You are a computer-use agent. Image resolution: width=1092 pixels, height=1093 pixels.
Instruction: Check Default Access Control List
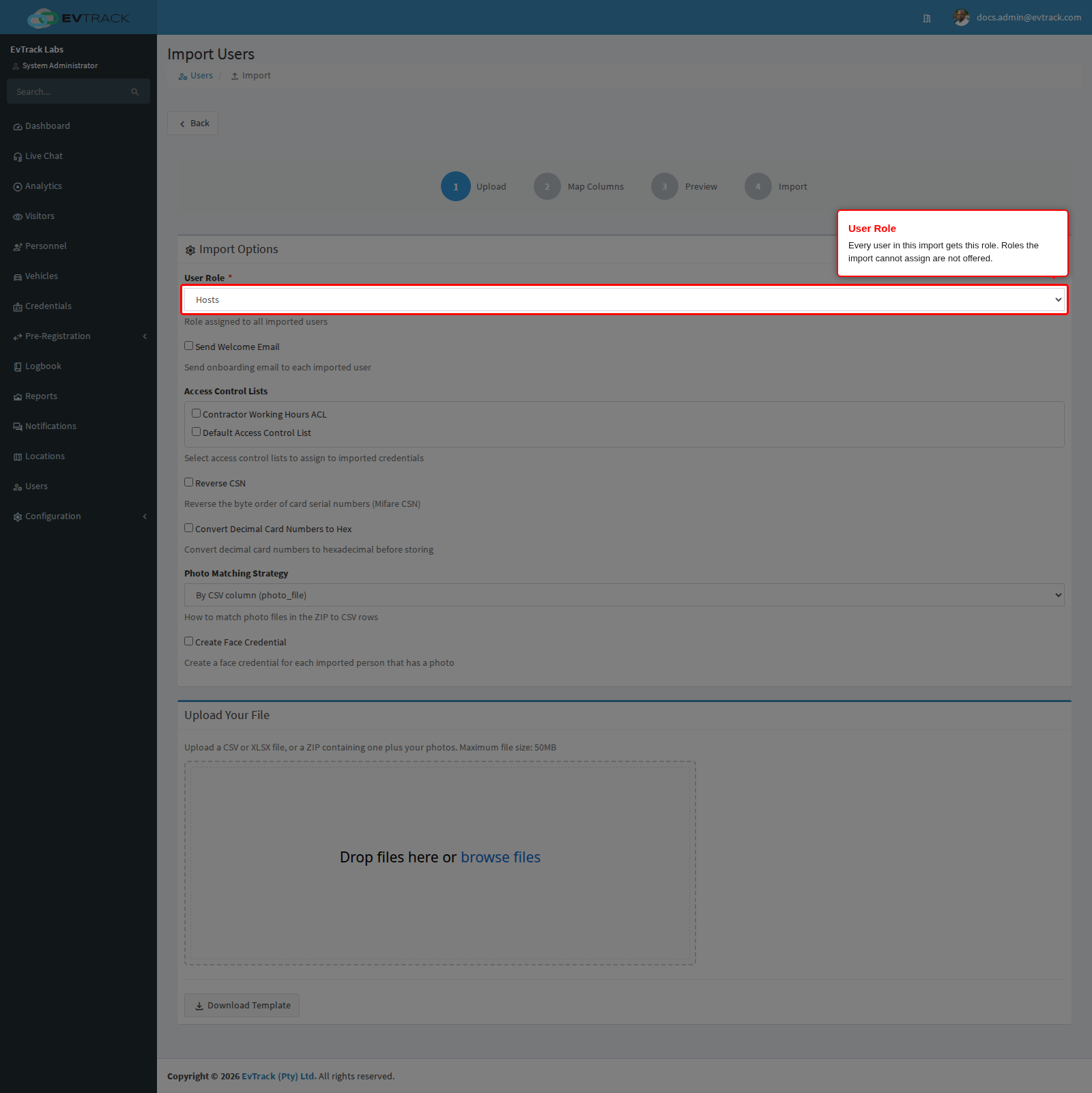(196, 432)
